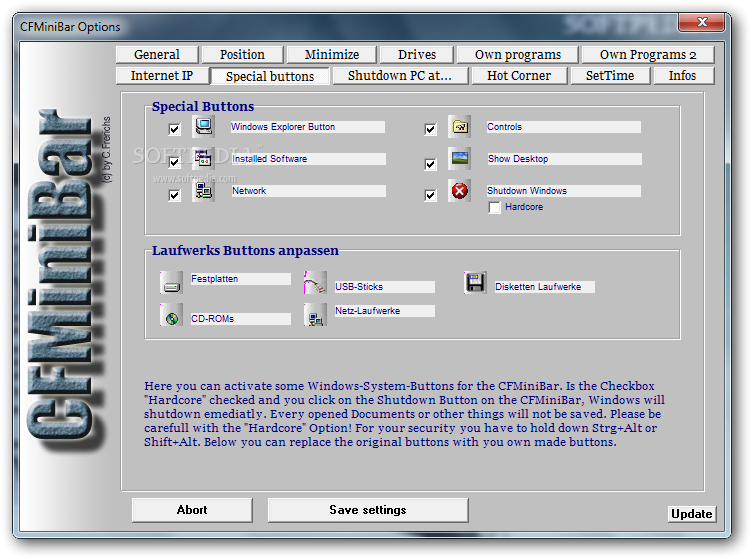This screenshot has height=559, width=752.
Task: Toggle the Controls checkbox
Action: coord(431,129)
